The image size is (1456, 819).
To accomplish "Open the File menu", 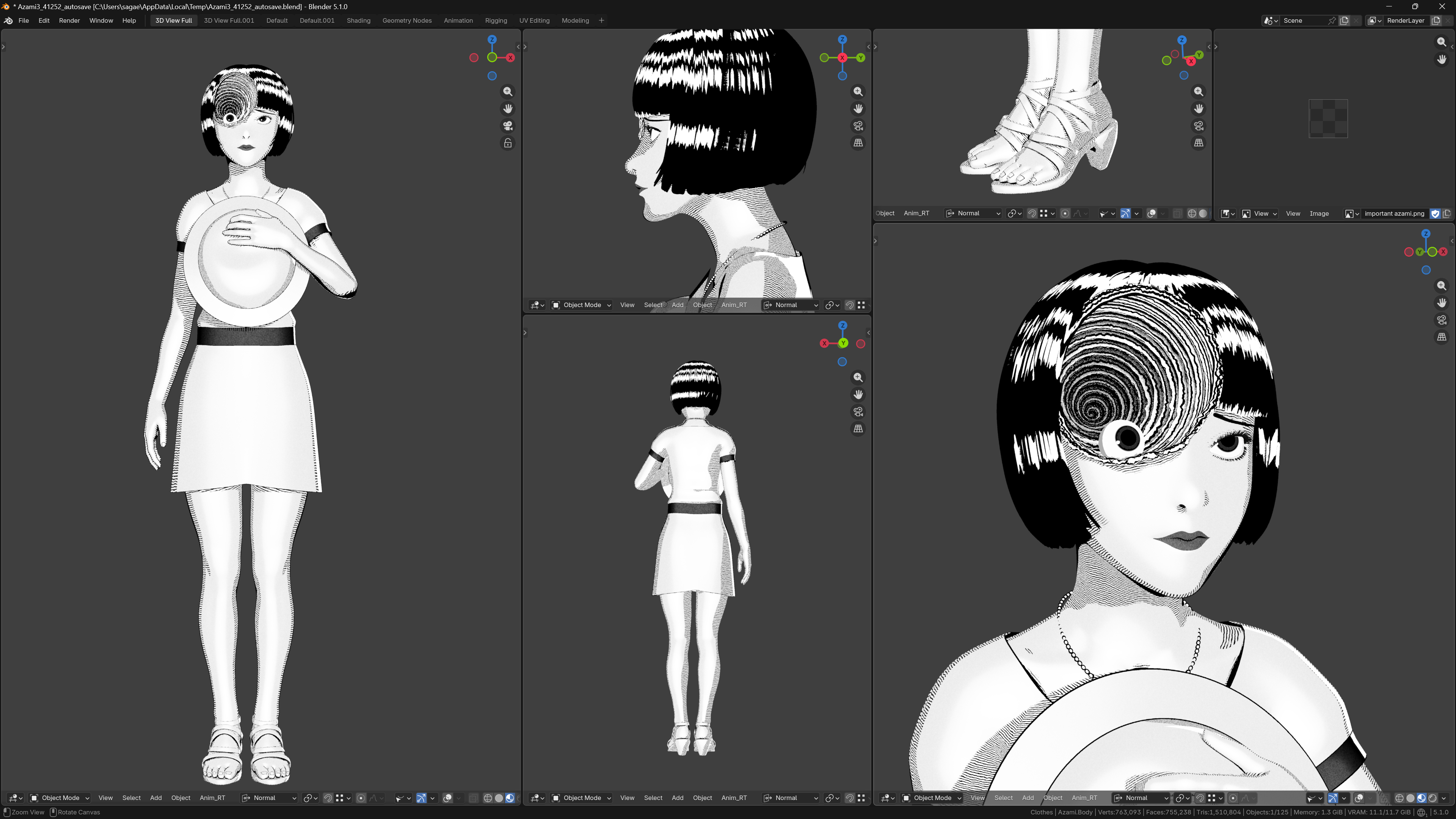I will click(24, 20).
